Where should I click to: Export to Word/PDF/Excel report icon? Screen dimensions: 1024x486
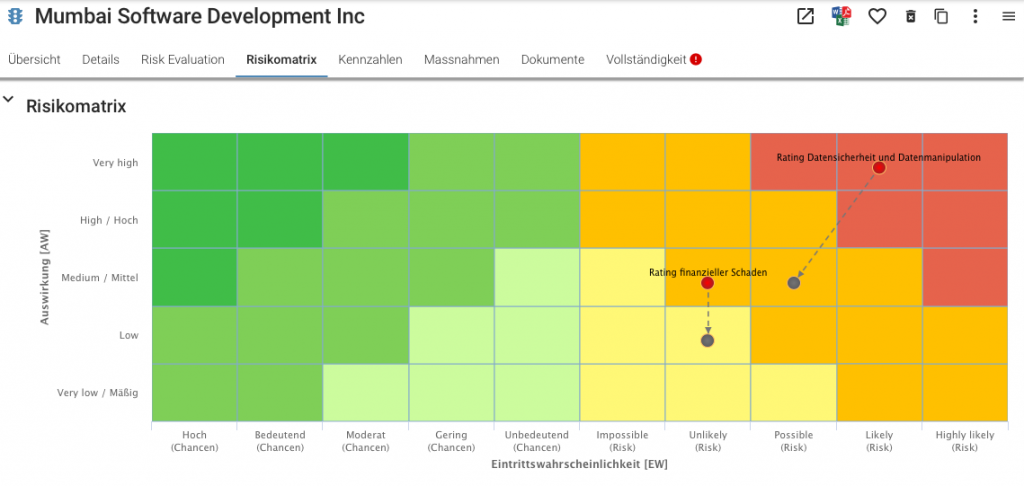coord(840,16)
